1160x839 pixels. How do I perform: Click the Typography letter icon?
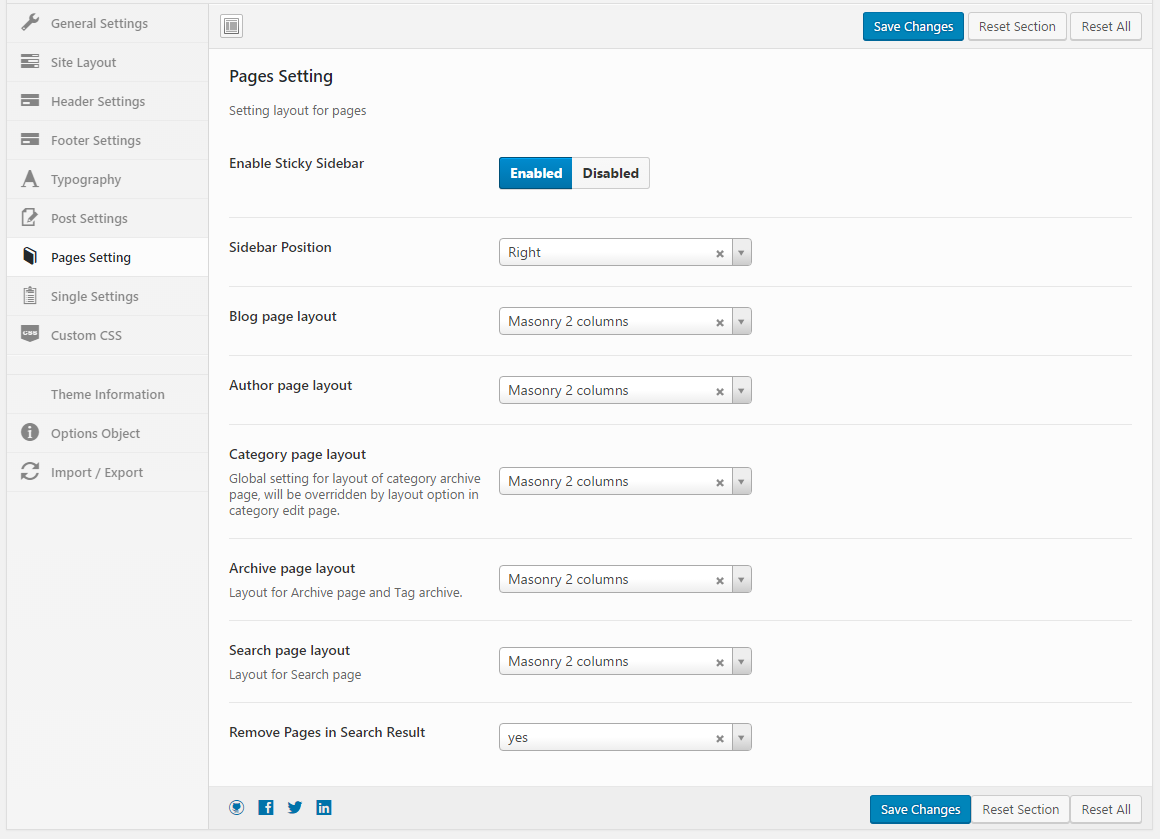coord(30,180)
